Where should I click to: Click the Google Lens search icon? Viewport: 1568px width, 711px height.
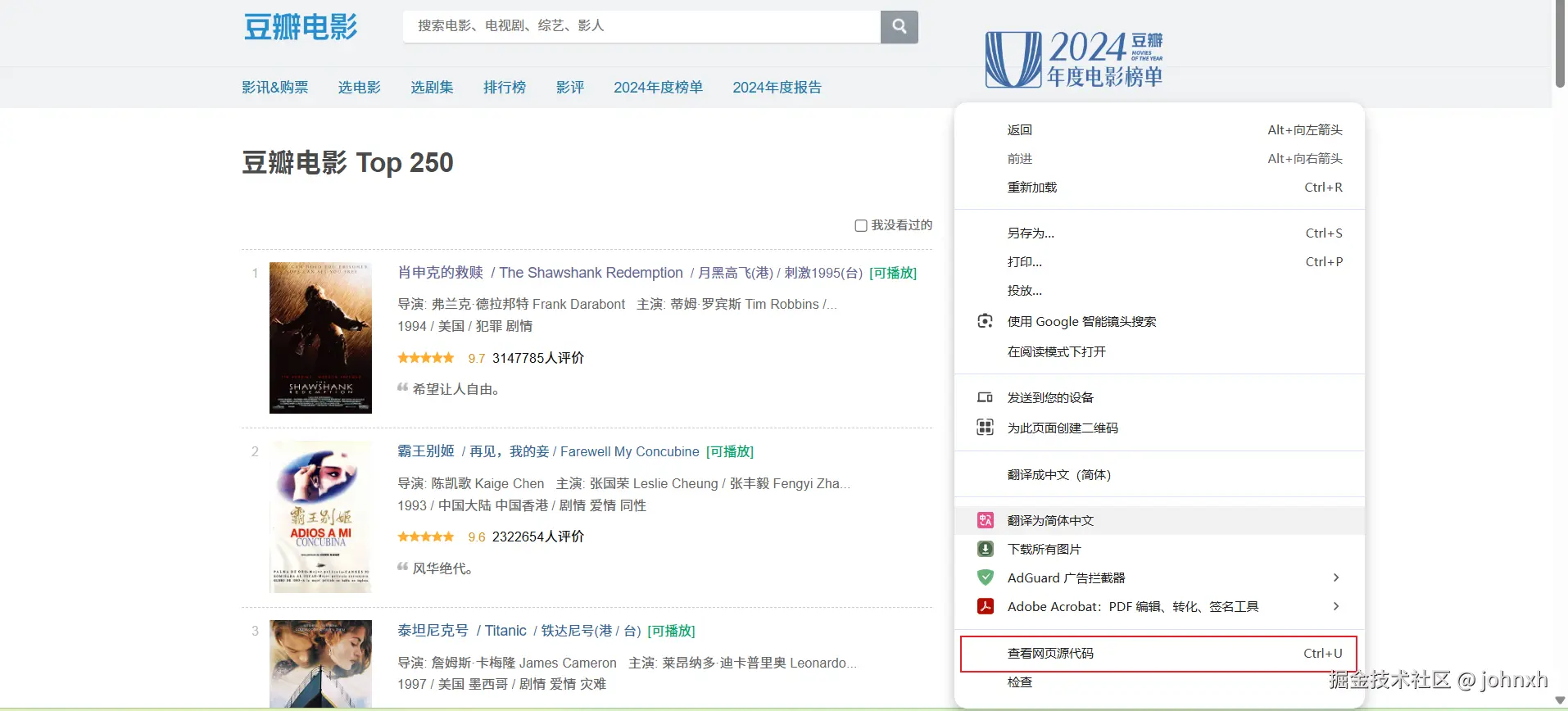point(986,321)
